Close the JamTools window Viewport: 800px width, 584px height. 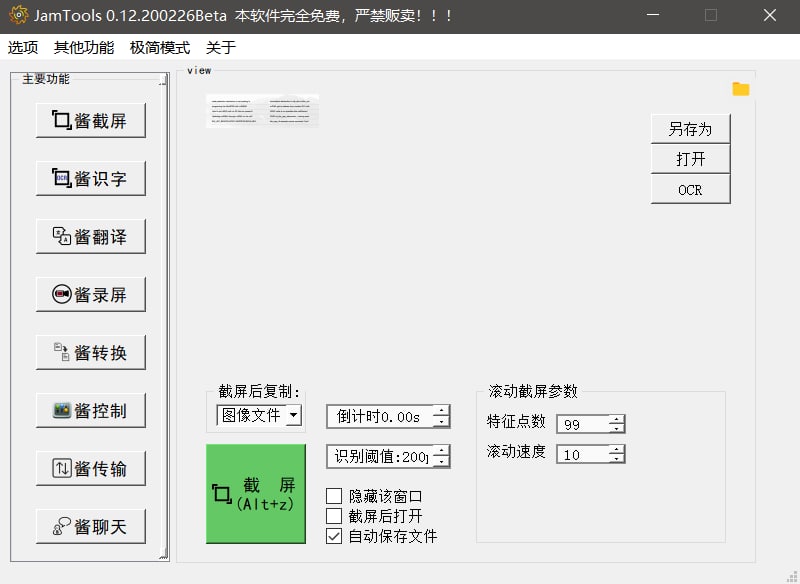pyautogui.click(x=770, y=15)
